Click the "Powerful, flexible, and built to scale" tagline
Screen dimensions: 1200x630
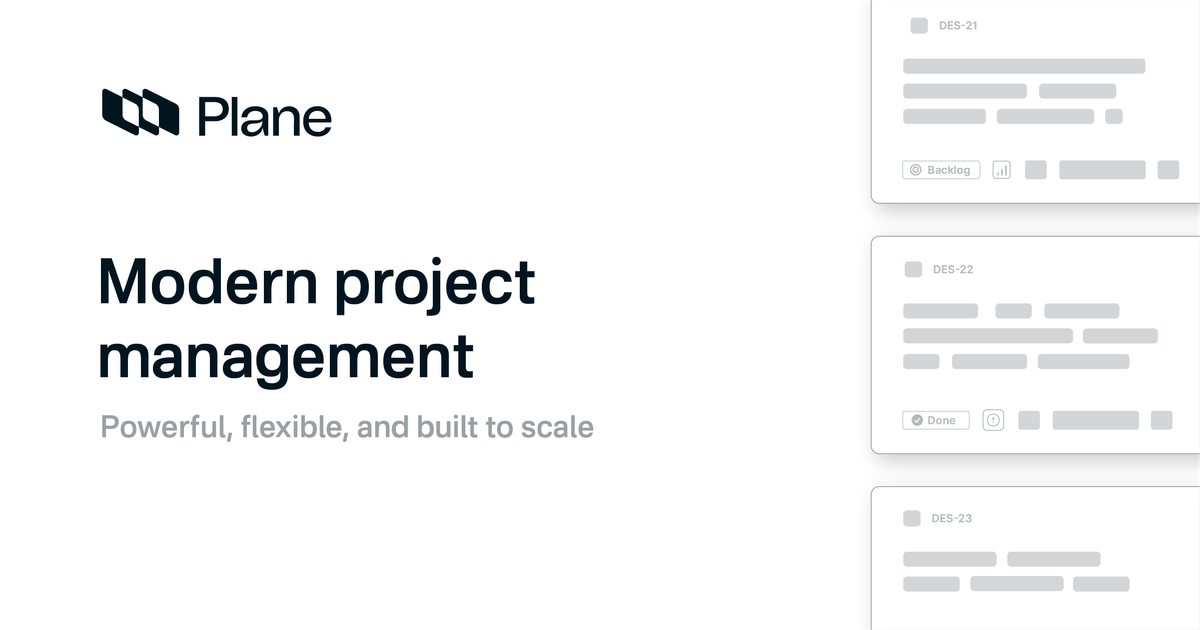click(x=347, y=427)
